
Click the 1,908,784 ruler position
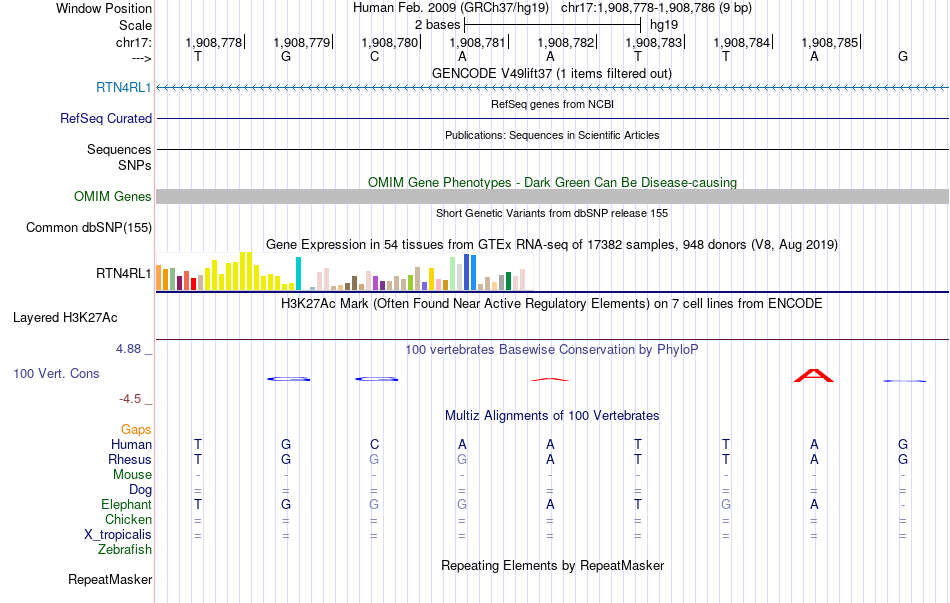(742, 42)
